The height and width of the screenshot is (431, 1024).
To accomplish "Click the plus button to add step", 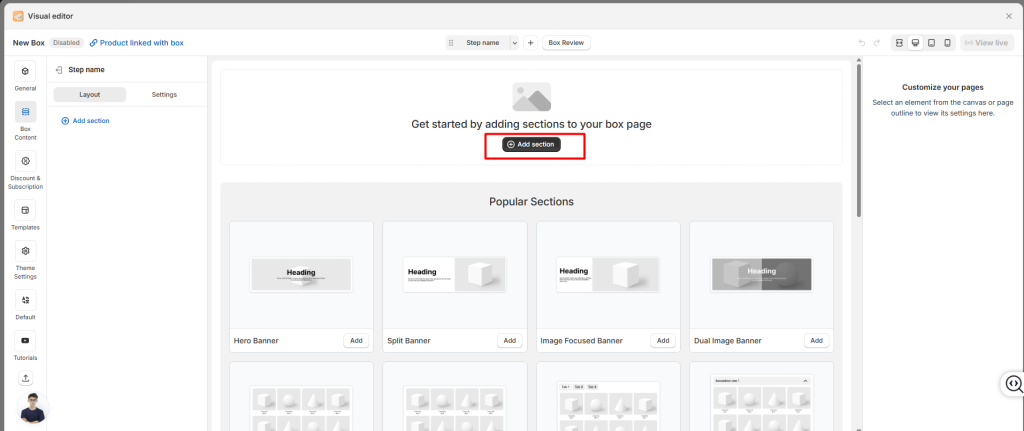I will 530,43.
